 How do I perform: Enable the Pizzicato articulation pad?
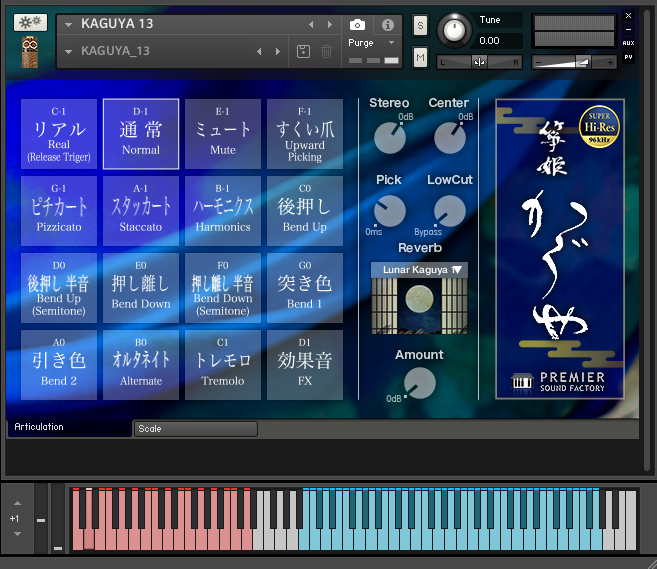point(59,211)
